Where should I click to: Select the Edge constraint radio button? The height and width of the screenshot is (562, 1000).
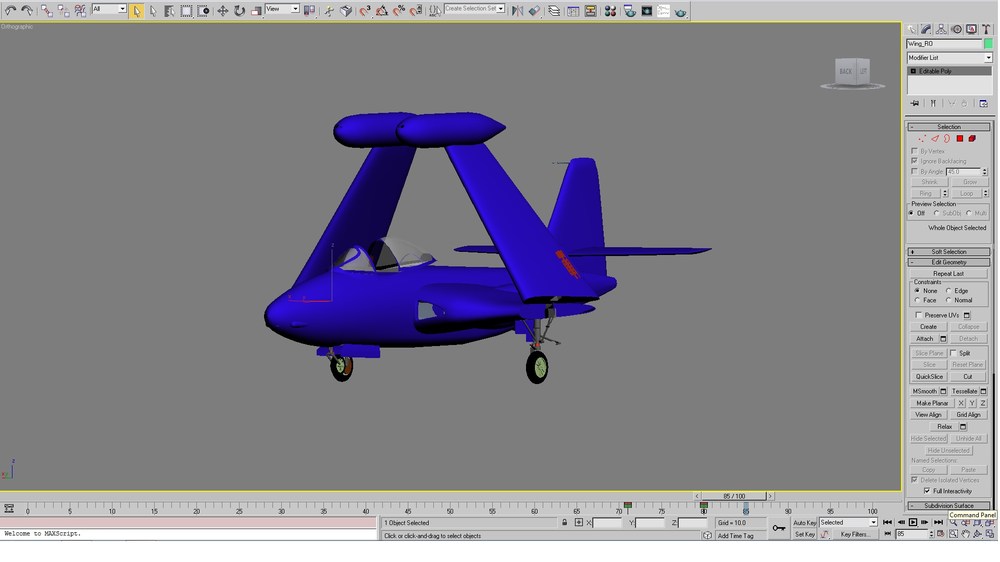[948, 291]
